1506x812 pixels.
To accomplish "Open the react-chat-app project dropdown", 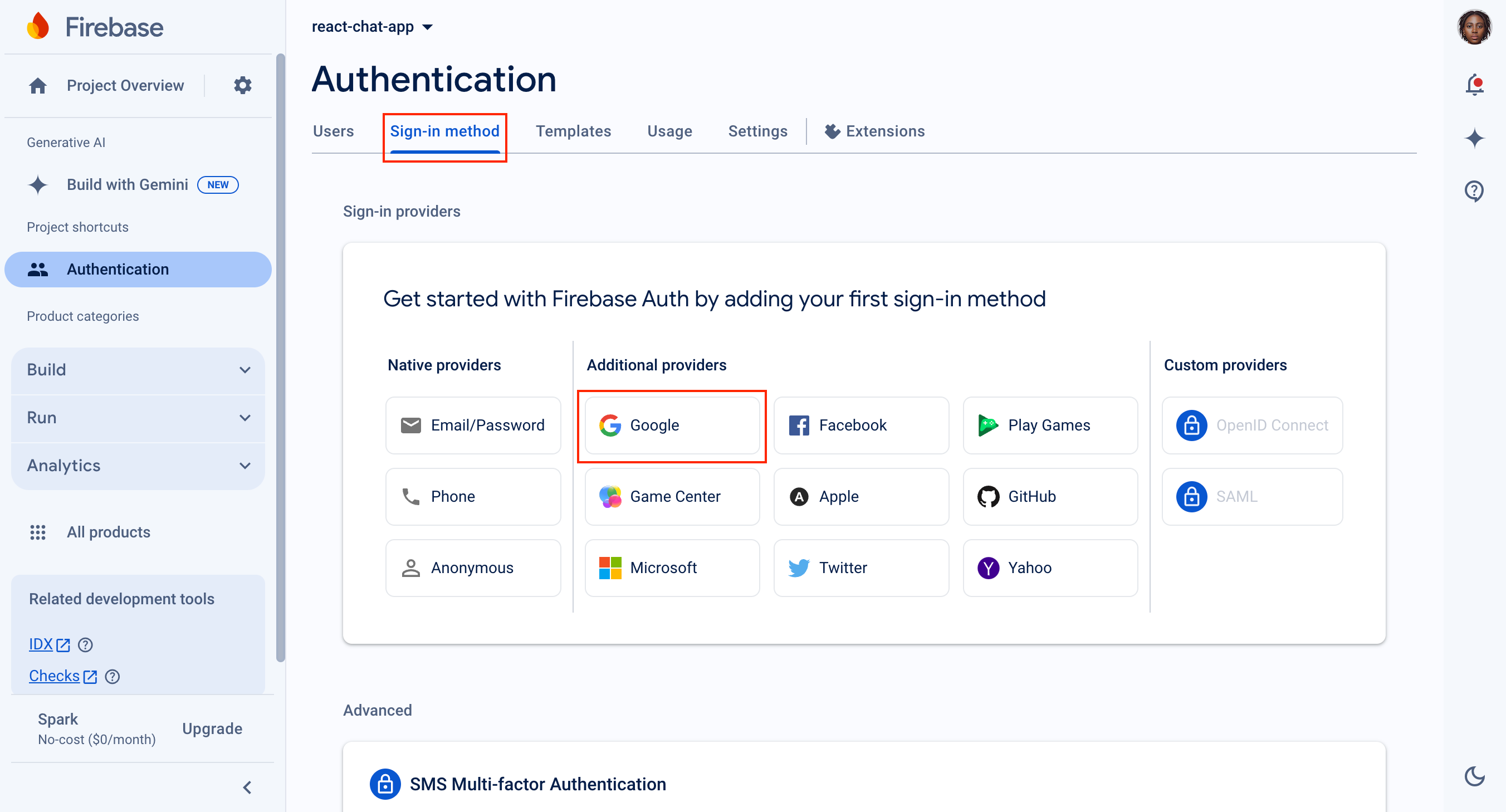I will coord(372,27).
